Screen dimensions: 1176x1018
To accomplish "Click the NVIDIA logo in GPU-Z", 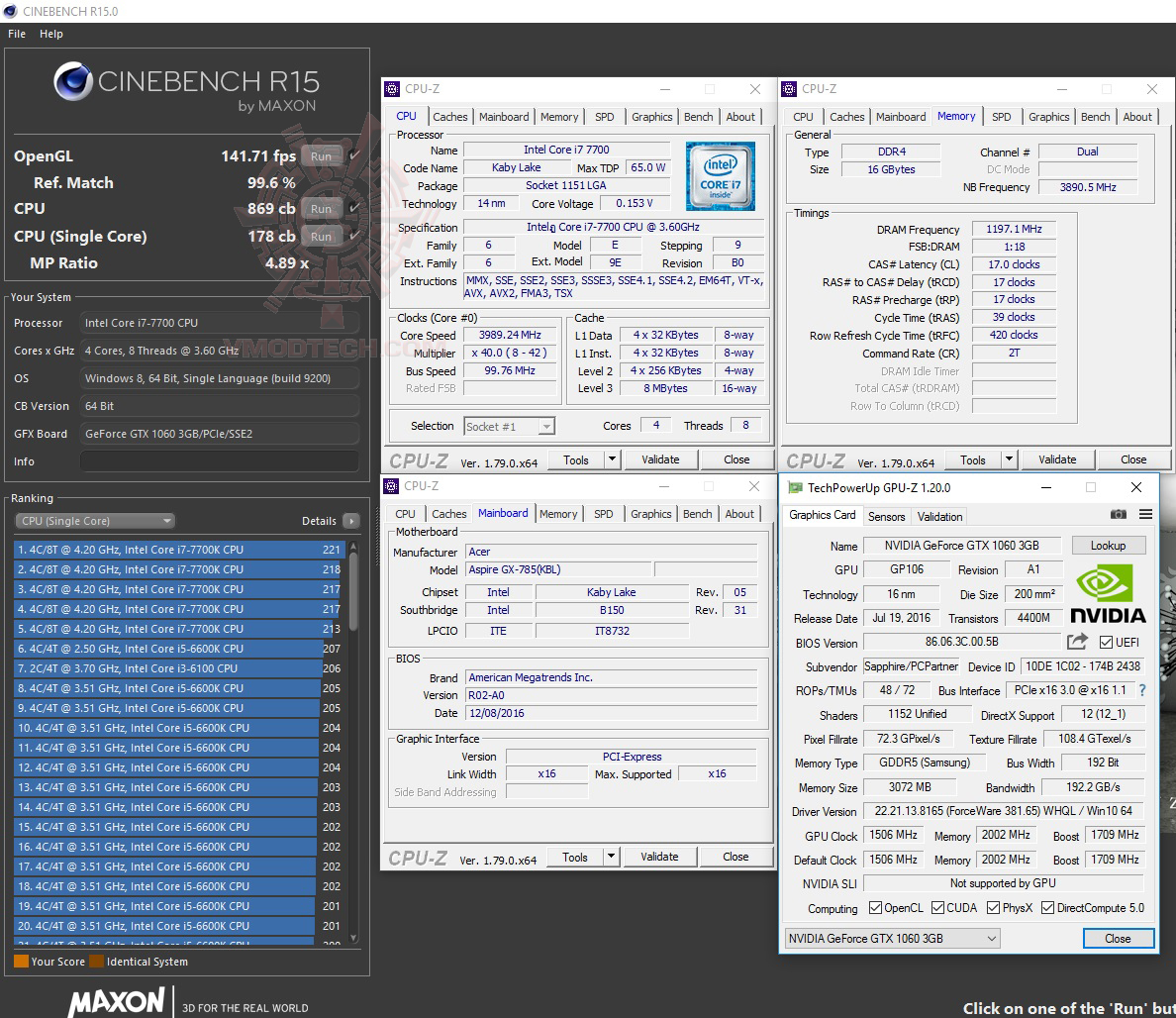I will tap(1109, 595).
